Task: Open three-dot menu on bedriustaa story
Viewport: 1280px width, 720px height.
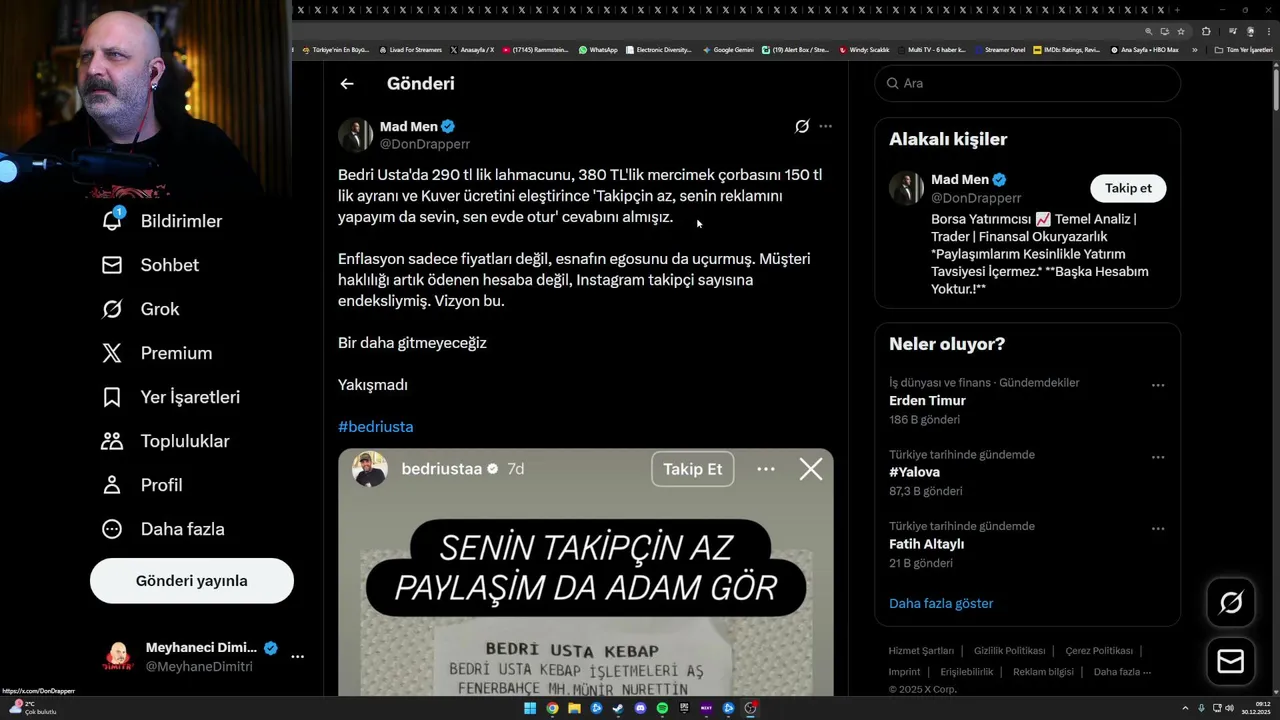Action: coord(766,469)
